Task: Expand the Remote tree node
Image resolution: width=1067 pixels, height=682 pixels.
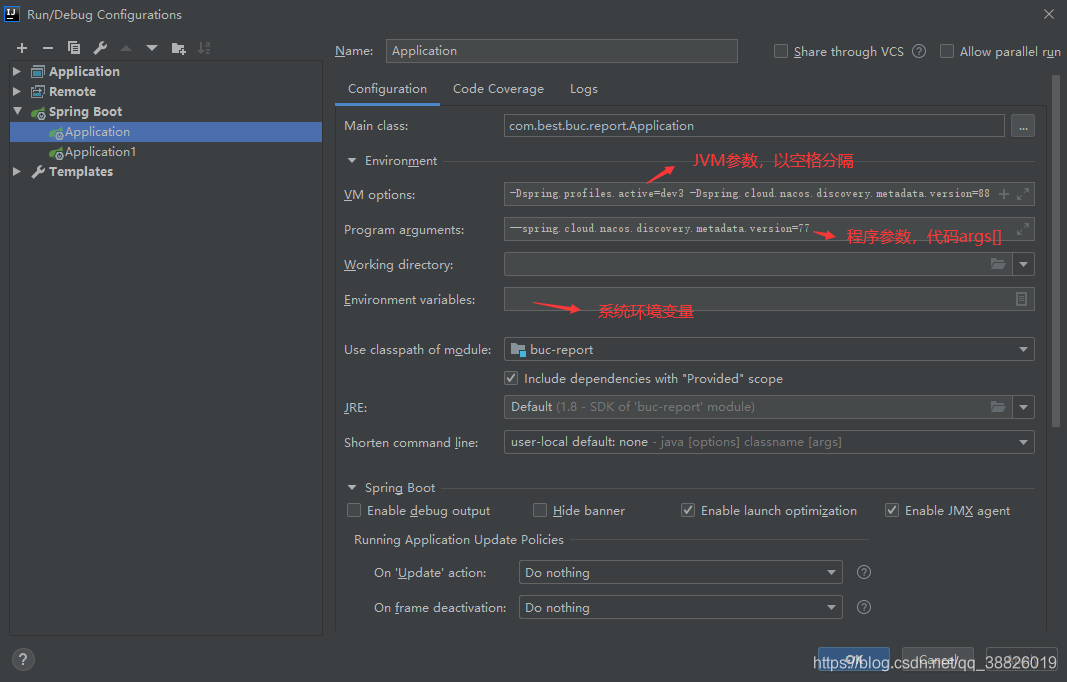Action: pyautogui.click(x=17, y=91)
